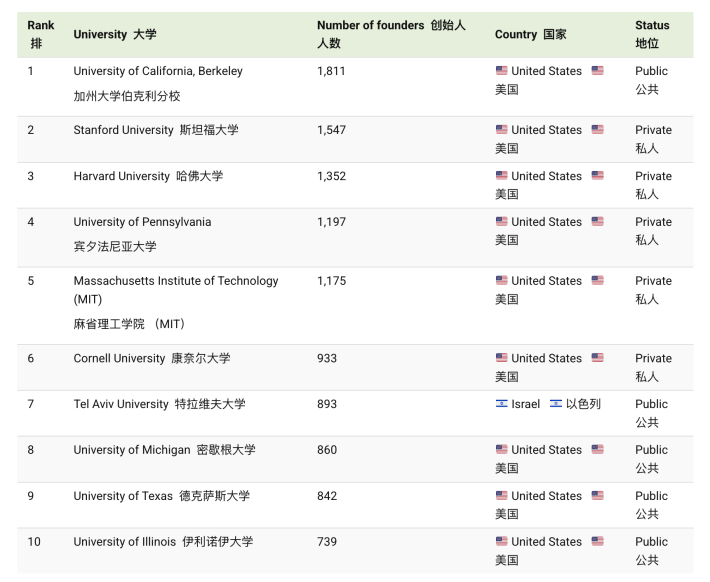This screenshot has width=710, height=582.
Task: Click the second US flag in Harvard University row
Action: [597, 176]
